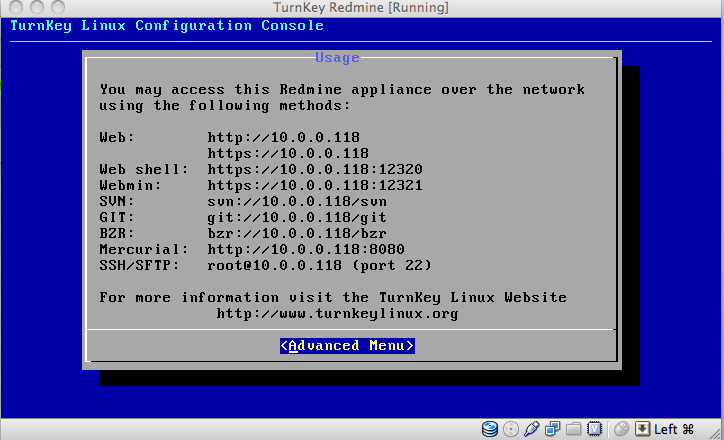724x440 pixels.
Task: Click the close window button
Action: [x=16, y=6]
